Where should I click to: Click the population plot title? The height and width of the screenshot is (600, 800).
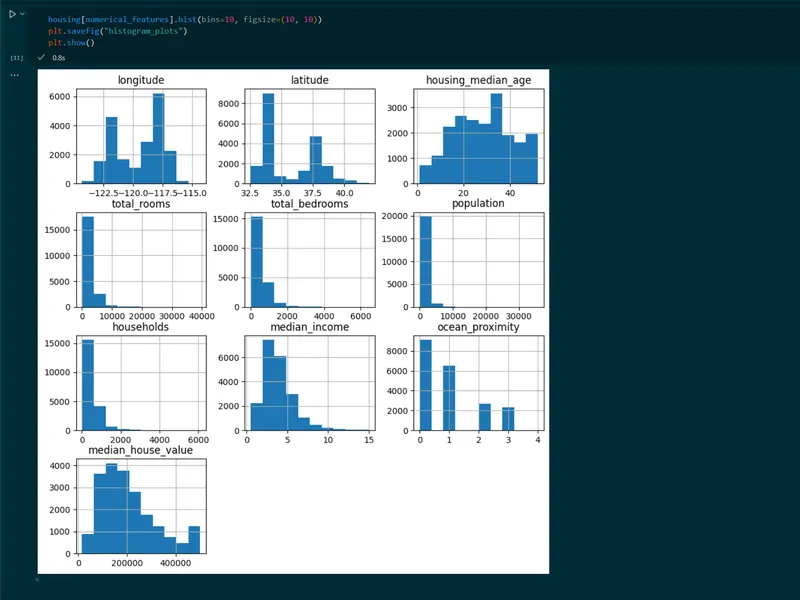tap(478, 204)
